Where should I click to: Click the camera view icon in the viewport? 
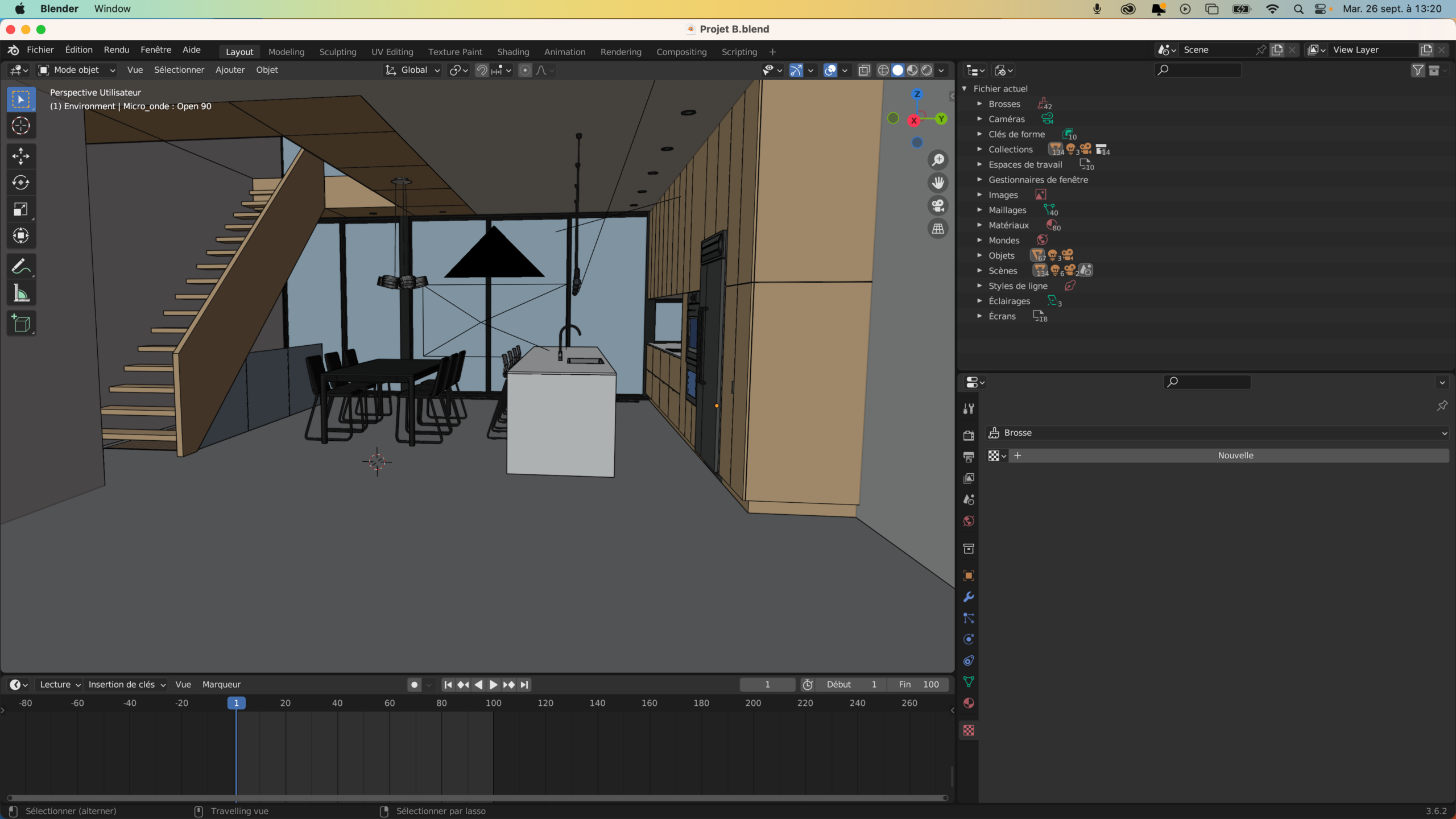point(938,205)
